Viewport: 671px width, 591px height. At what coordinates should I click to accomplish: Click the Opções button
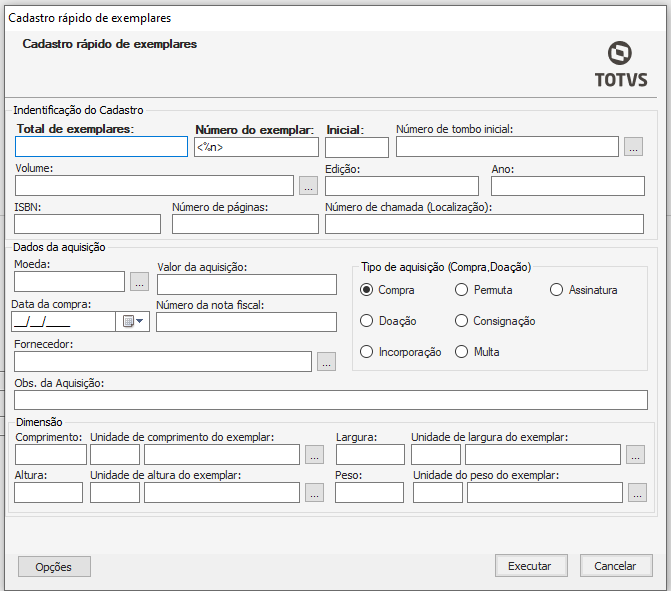tap(54, 566)
